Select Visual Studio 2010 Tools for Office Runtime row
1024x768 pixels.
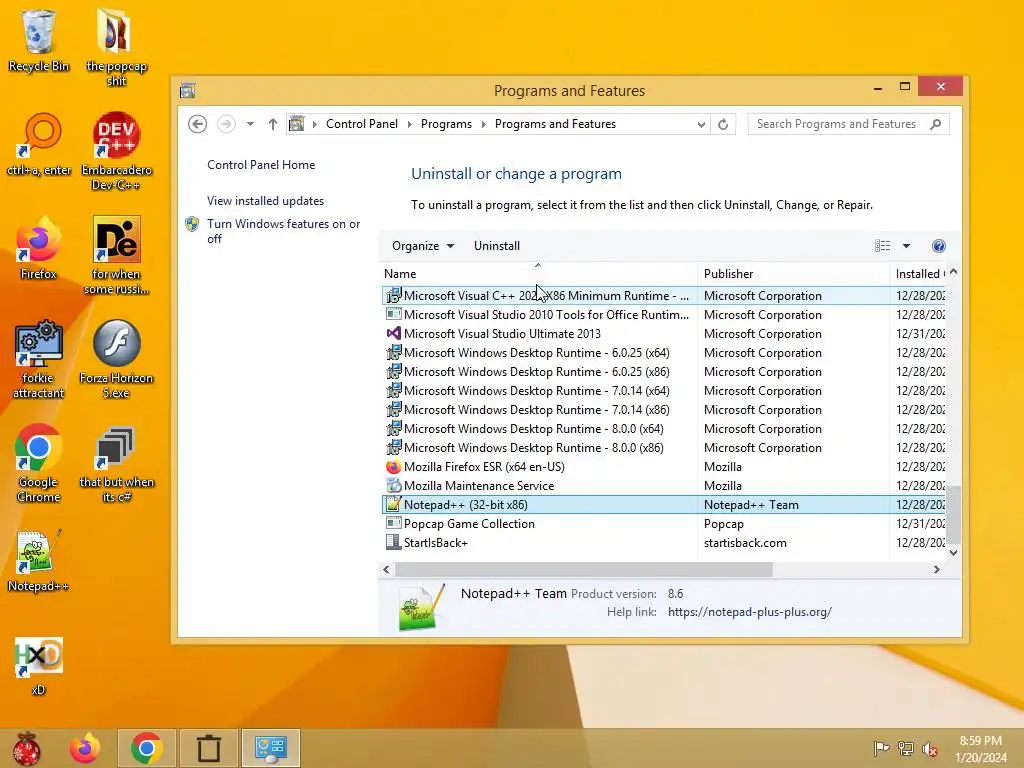(664, 315)
